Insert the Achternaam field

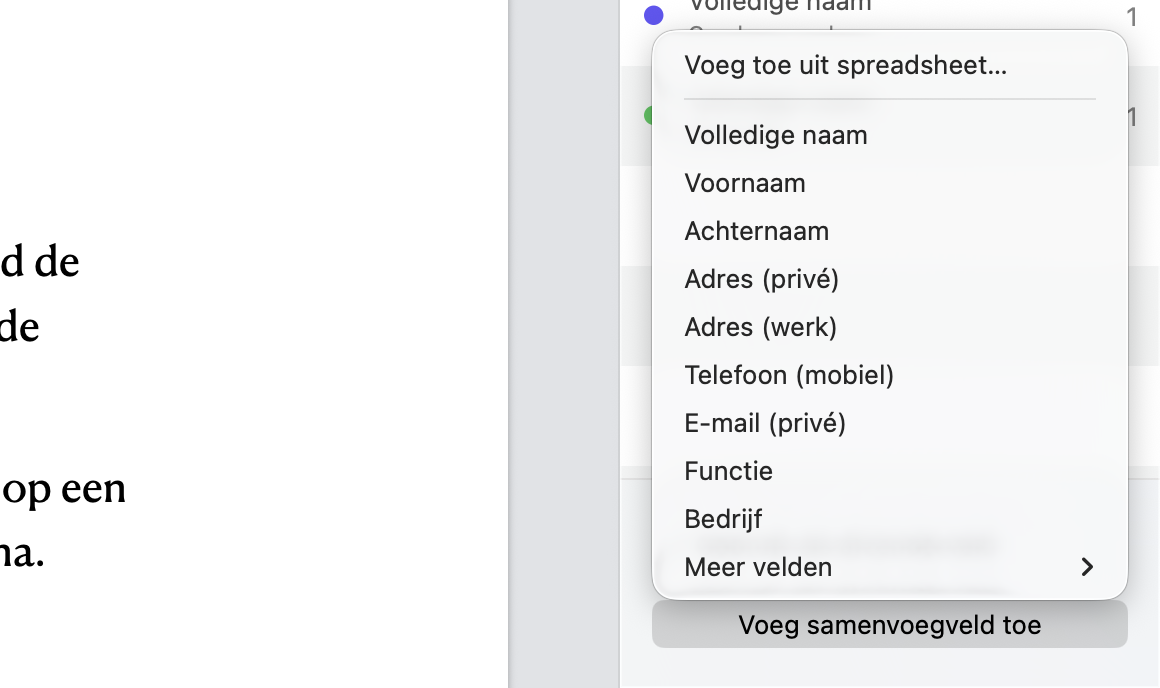(757, 231)
